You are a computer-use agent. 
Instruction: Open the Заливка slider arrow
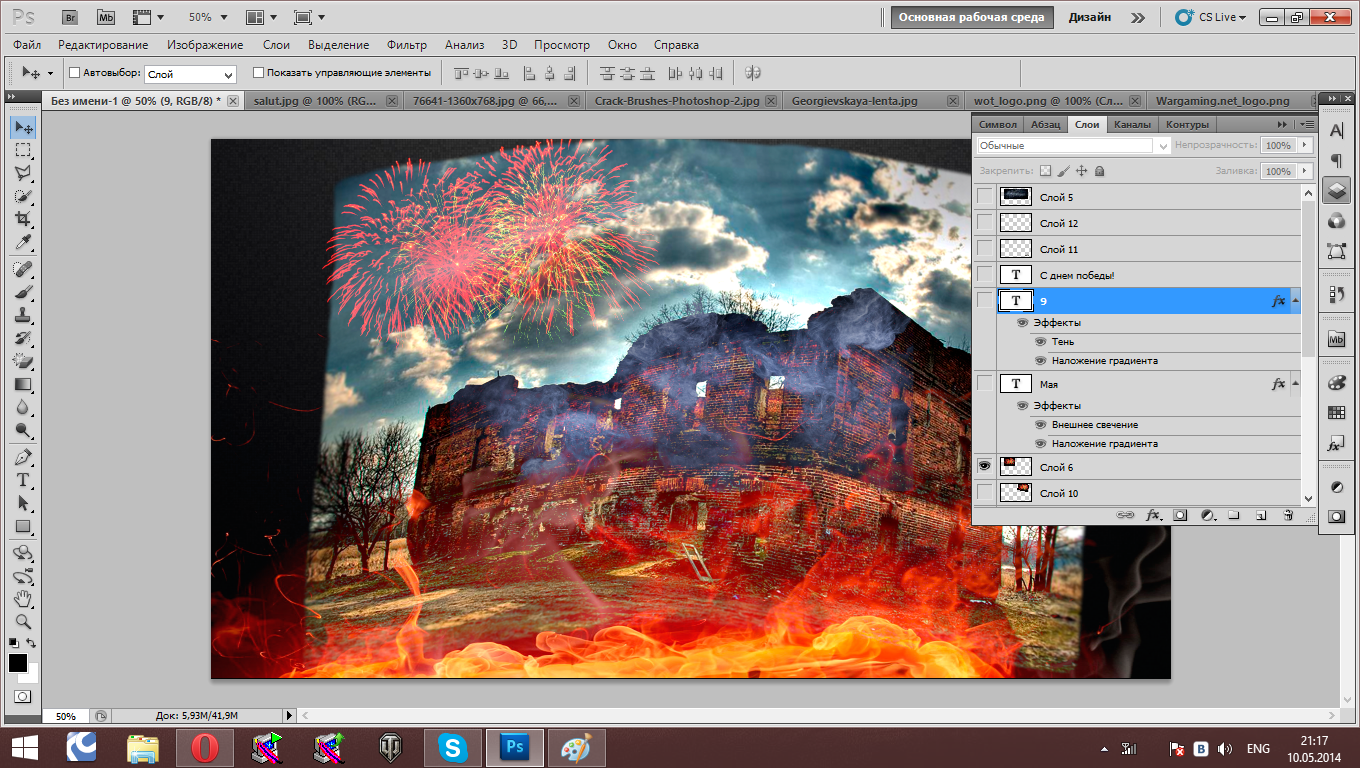click(1304, 171)
